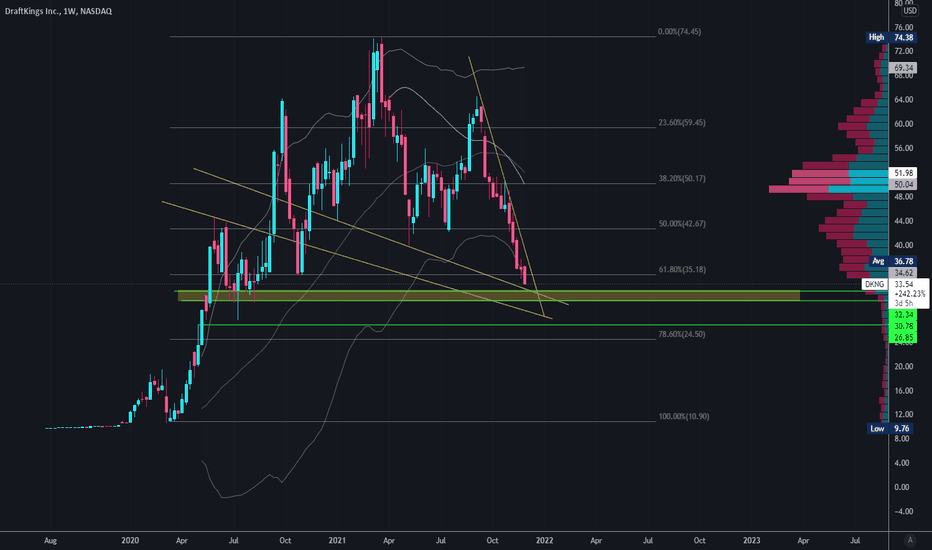Click the Aug label on the time axis
The image size is (932, 550).
[x=51, y=540]
